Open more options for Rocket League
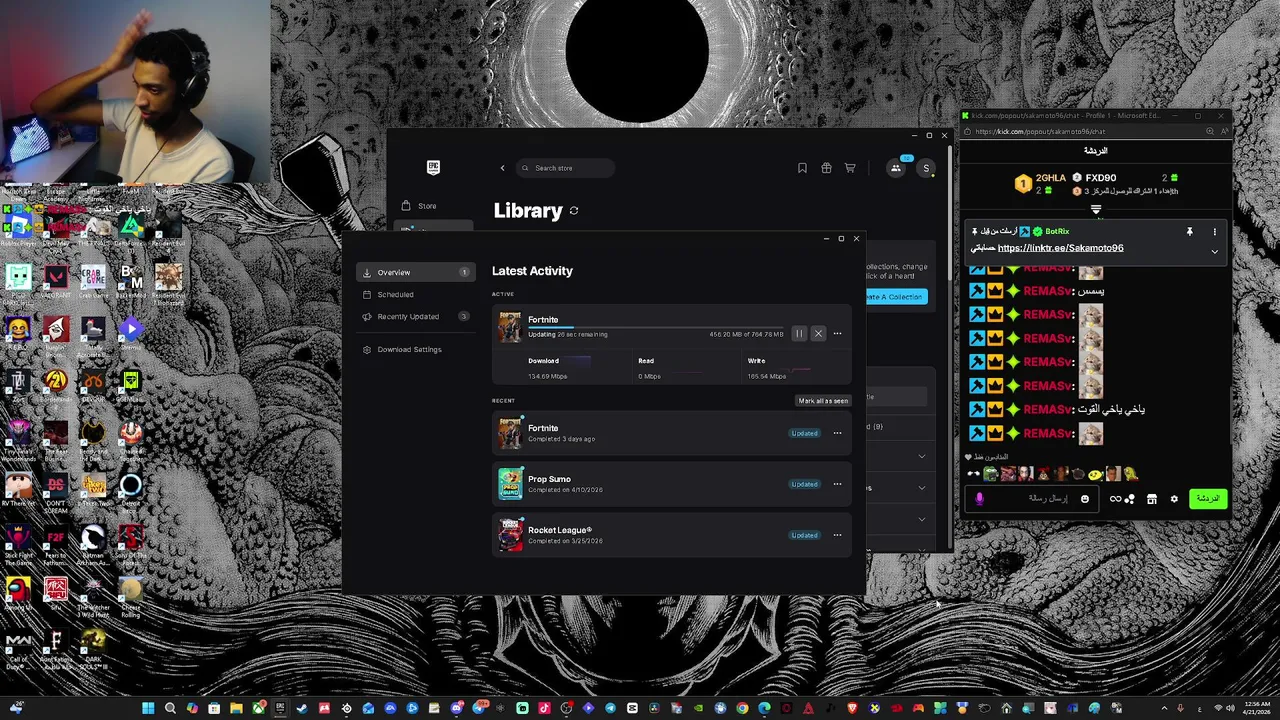 click(x=838, y=535)
